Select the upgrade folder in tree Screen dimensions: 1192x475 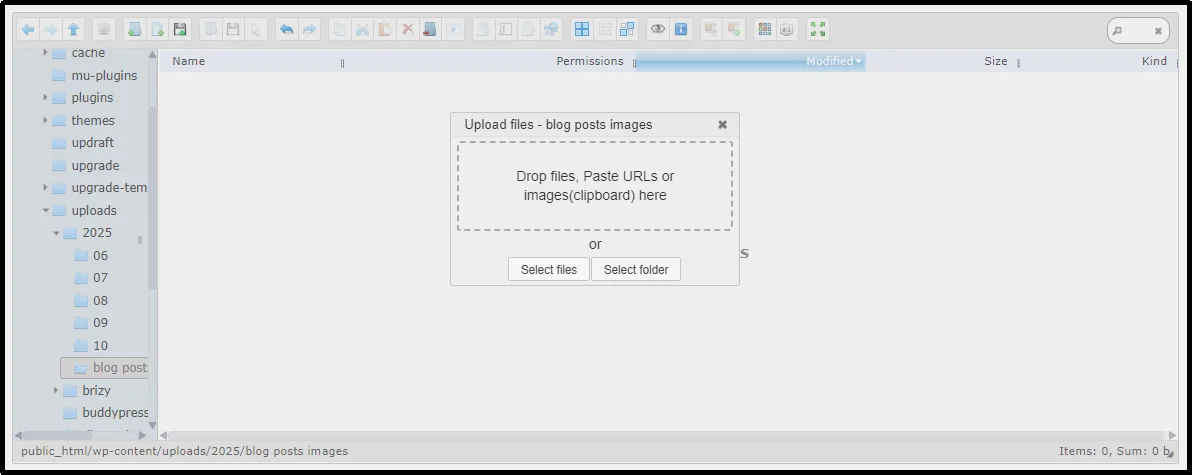click(85, 165)
